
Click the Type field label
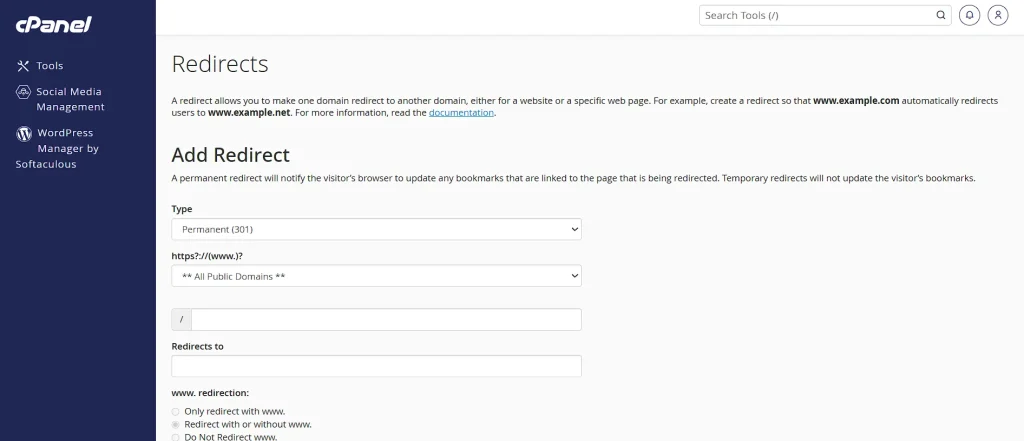(x=182, y=209)
